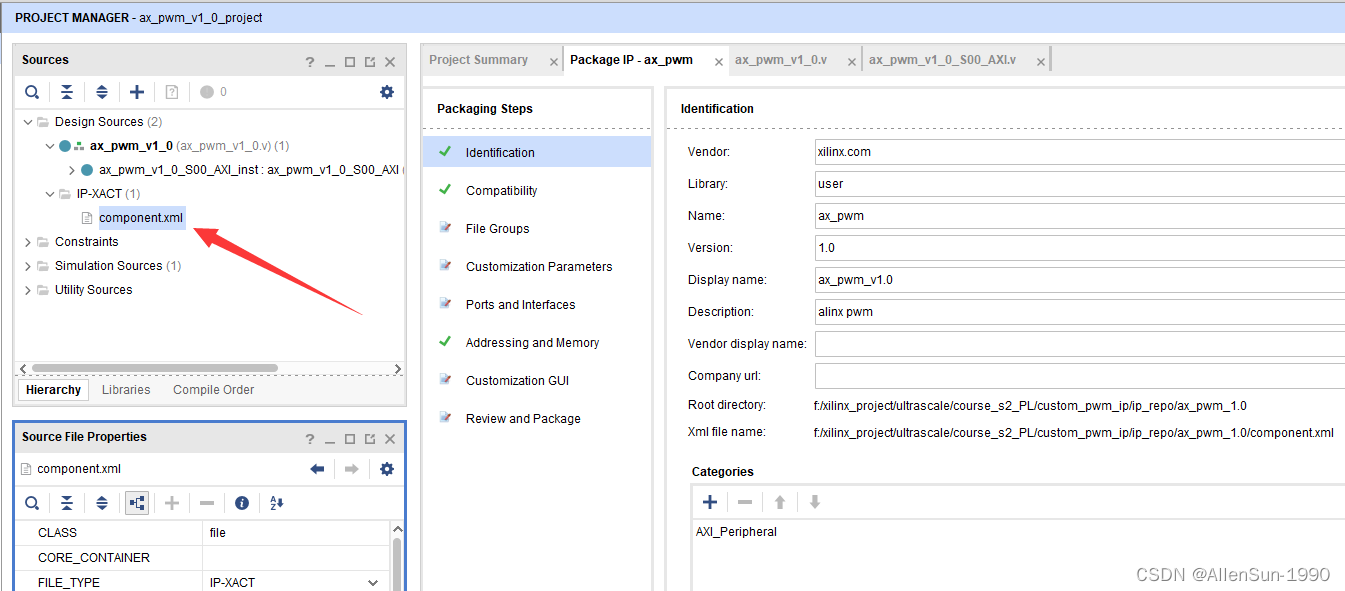
Task: Click the Library input field
Action: (1080, 184)
